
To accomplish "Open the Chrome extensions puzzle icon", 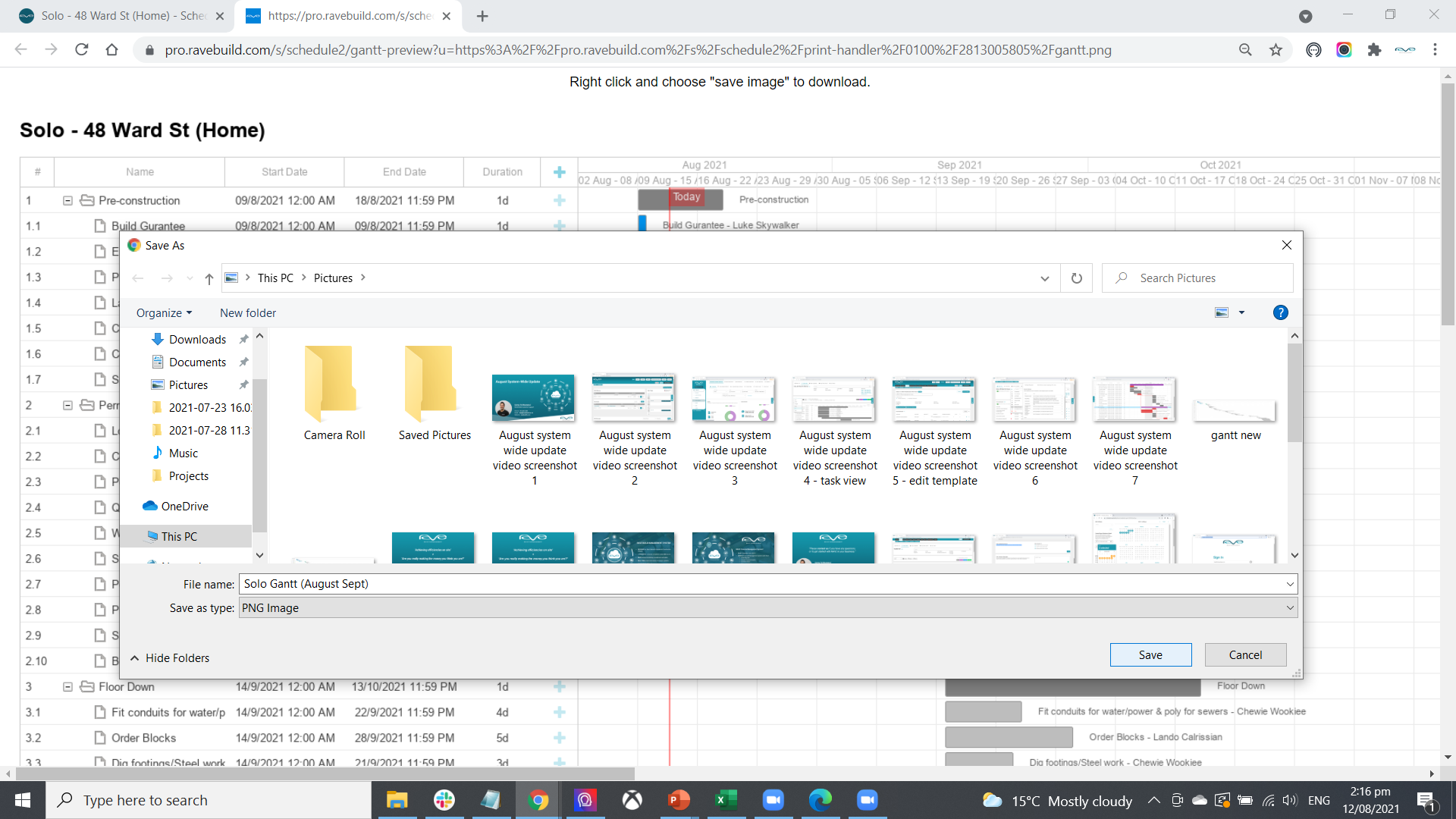I will [1374, 50].
